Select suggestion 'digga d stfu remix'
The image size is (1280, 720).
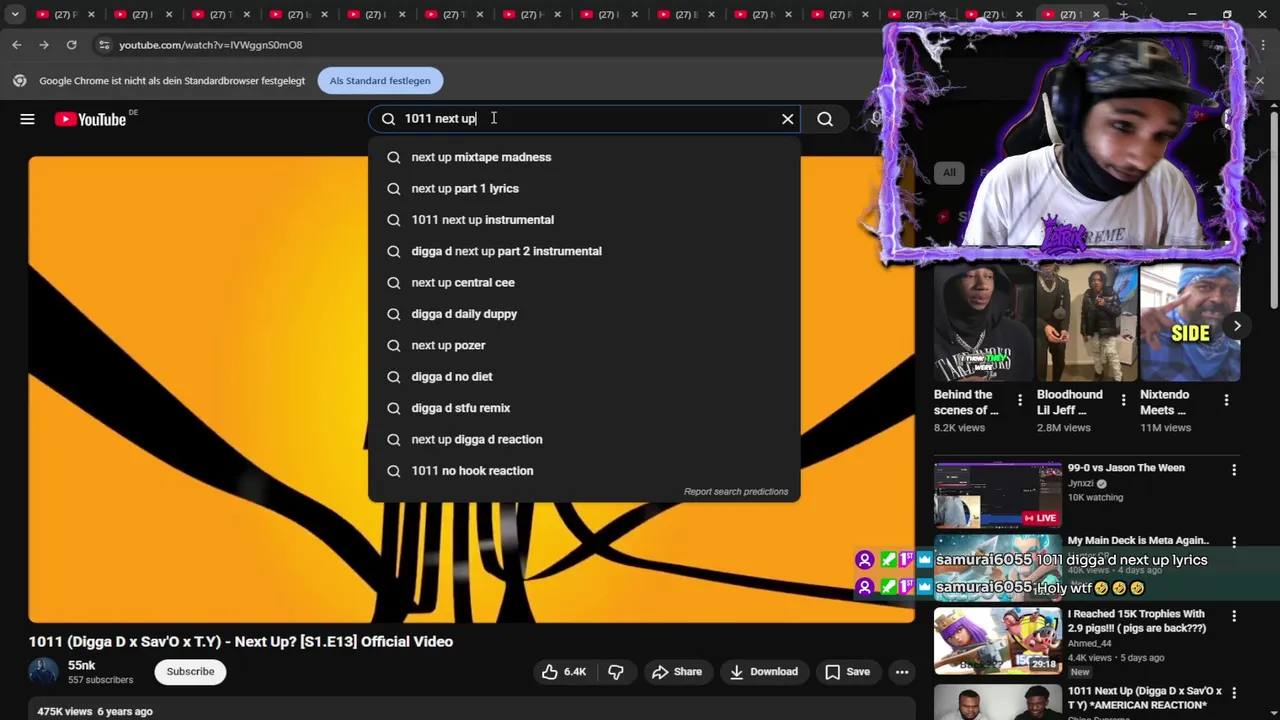coord(584,408)
